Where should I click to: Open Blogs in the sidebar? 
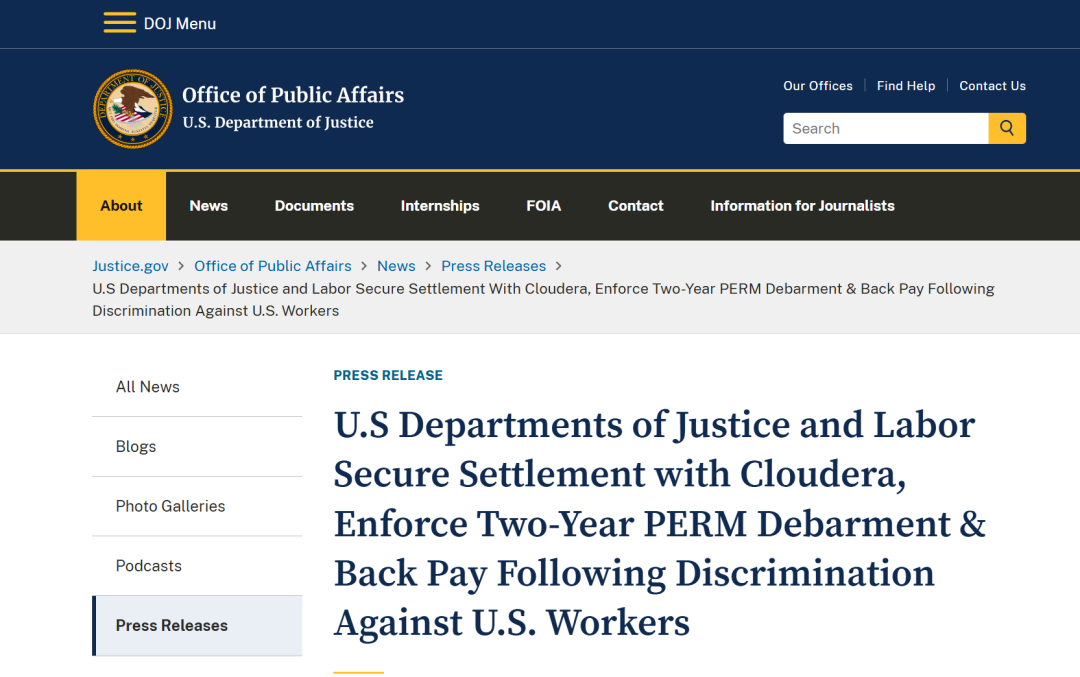[x=197, y=446]
